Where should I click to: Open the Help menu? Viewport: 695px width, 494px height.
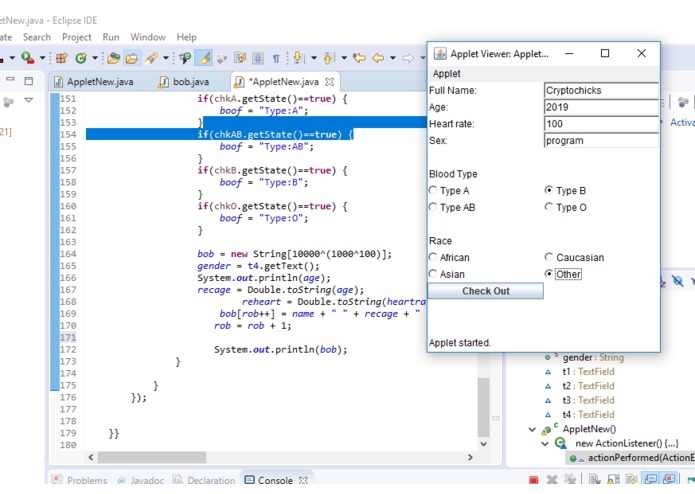pyautogui.click(x=186, y=37)
